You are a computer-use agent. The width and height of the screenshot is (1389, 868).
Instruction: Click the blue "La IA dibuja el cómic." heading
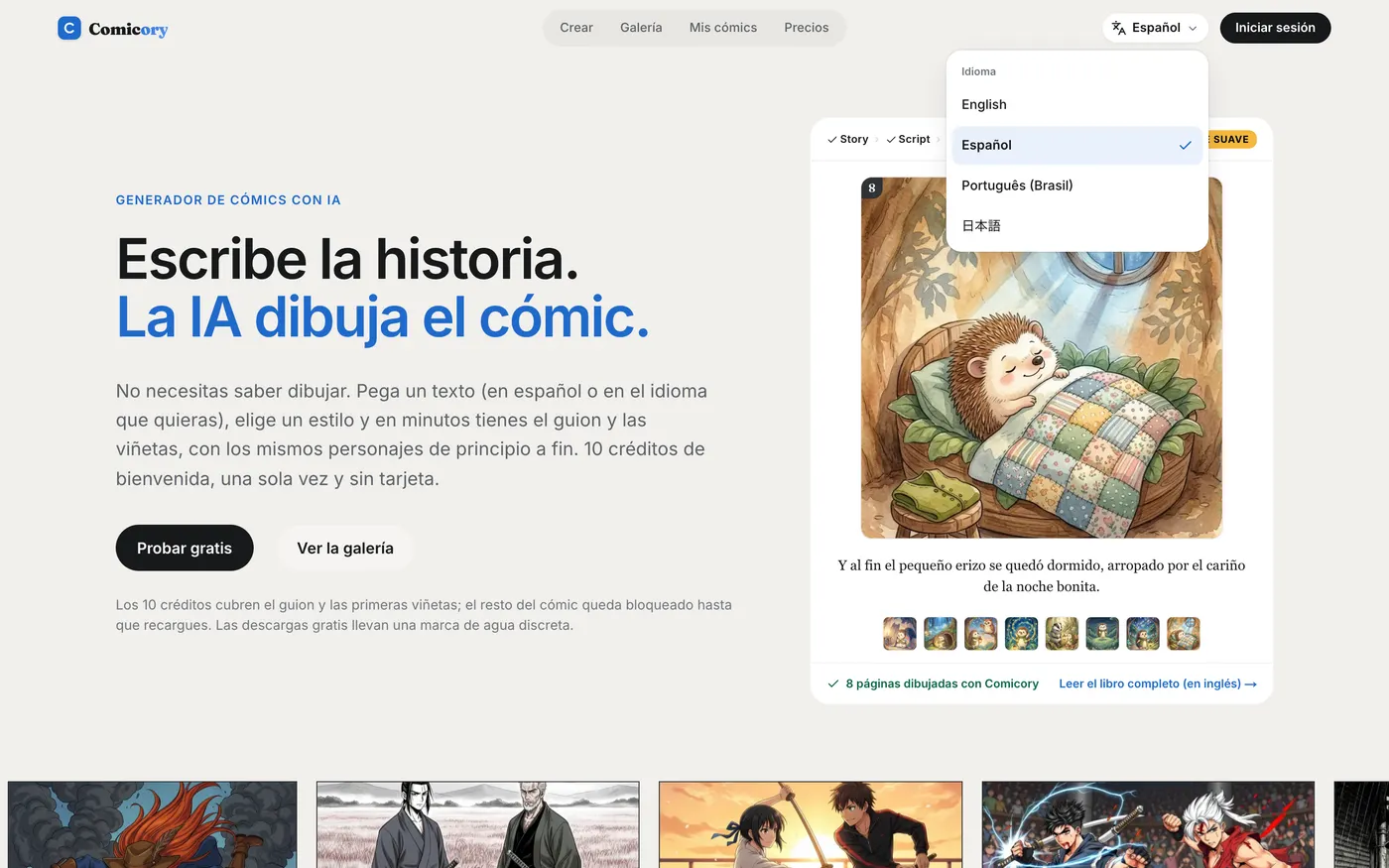383,318
